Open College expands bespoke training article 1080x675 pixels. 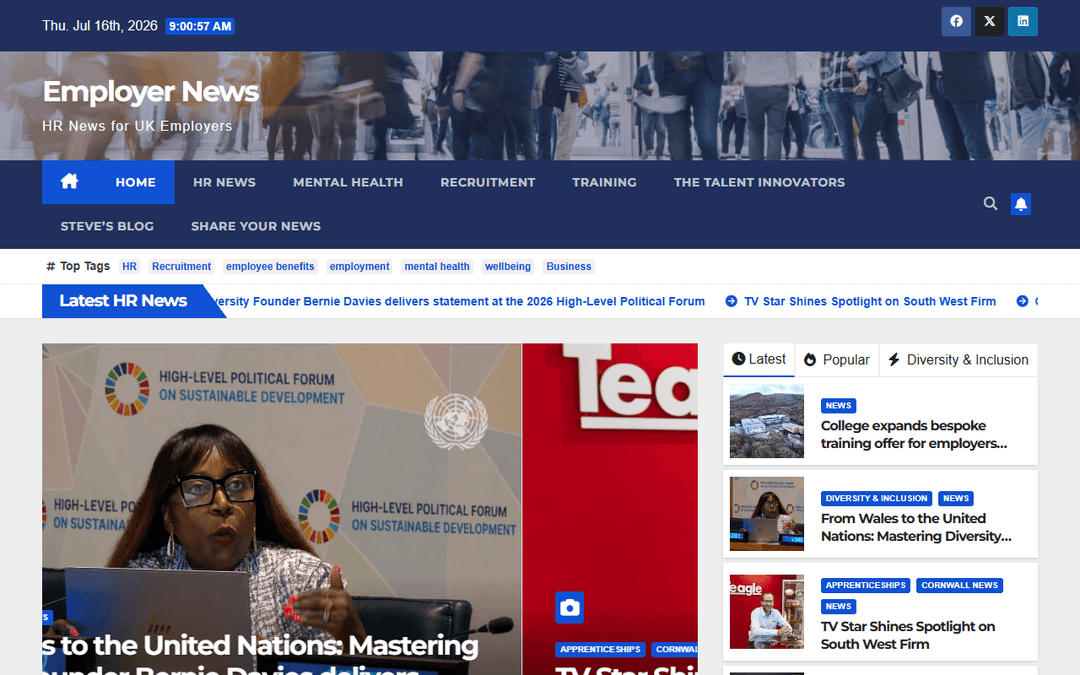913,435
